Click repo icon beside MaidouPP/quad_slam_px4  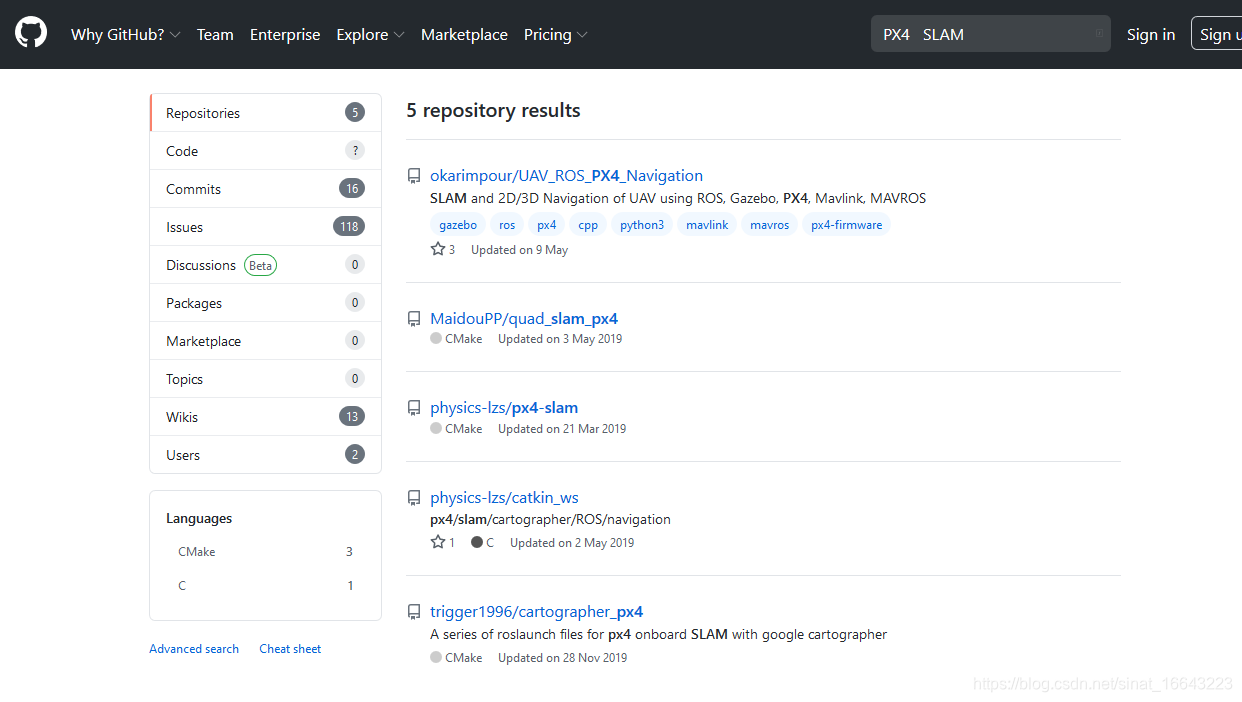(414, 319)
